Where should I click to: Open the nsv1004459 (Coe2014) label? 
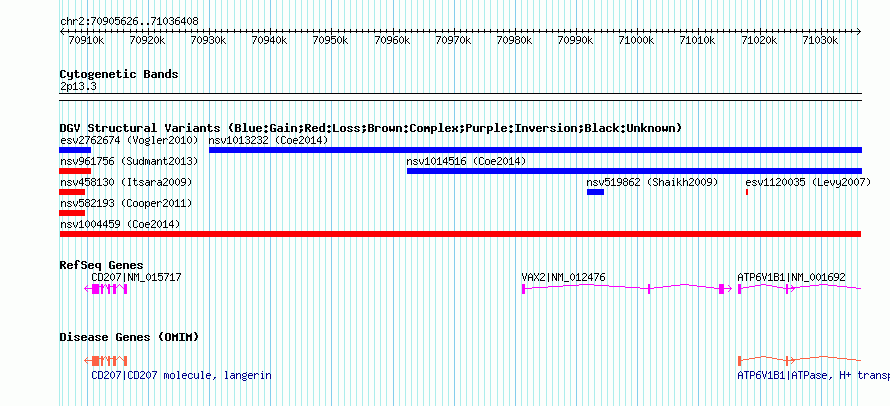(x=120, y=224)
